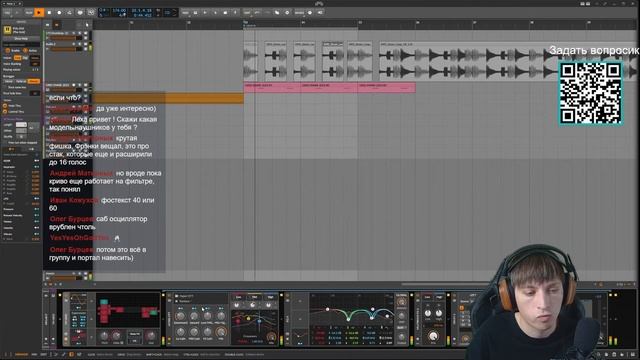Click the yellow Poly Grid device icon in inspector
This screenshot has height=360, width=640.
click(7, 29)
